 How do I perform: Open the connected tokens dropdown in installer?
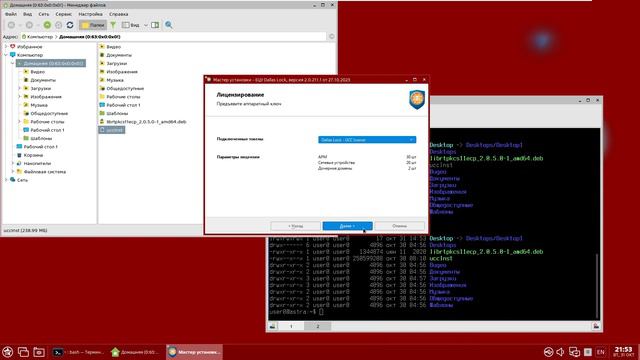(367, 140)
